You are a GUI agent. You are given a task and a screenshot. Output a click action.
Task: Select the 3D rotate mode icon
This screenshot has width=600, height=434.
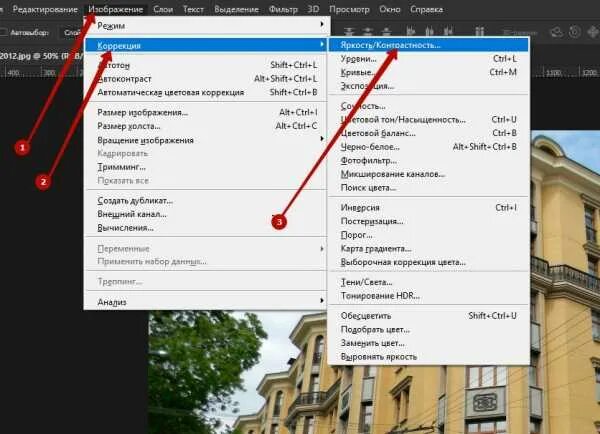557,32
